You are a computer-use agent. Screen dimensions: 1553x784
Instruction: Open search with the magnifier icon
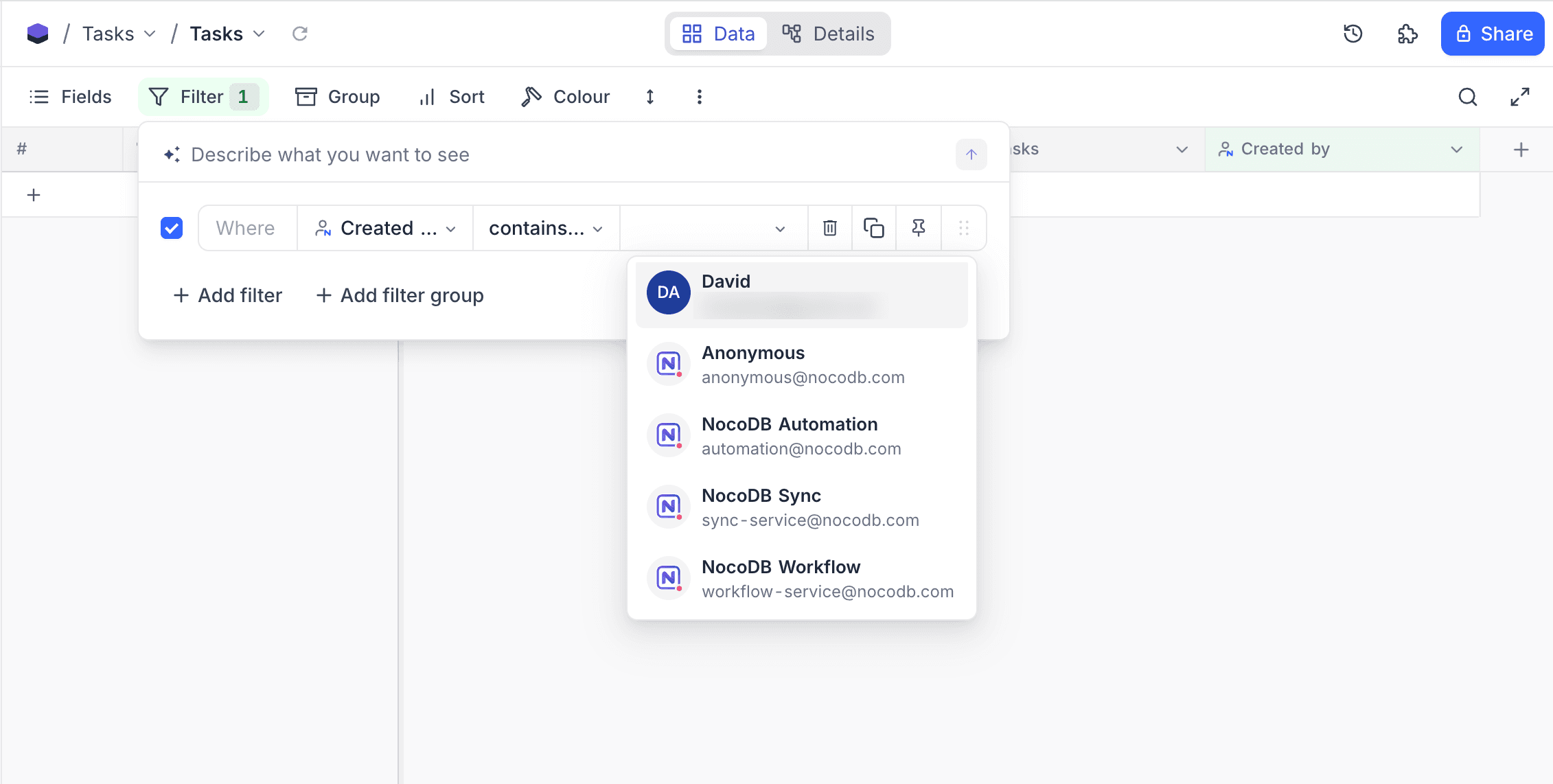click(1467, 97)
